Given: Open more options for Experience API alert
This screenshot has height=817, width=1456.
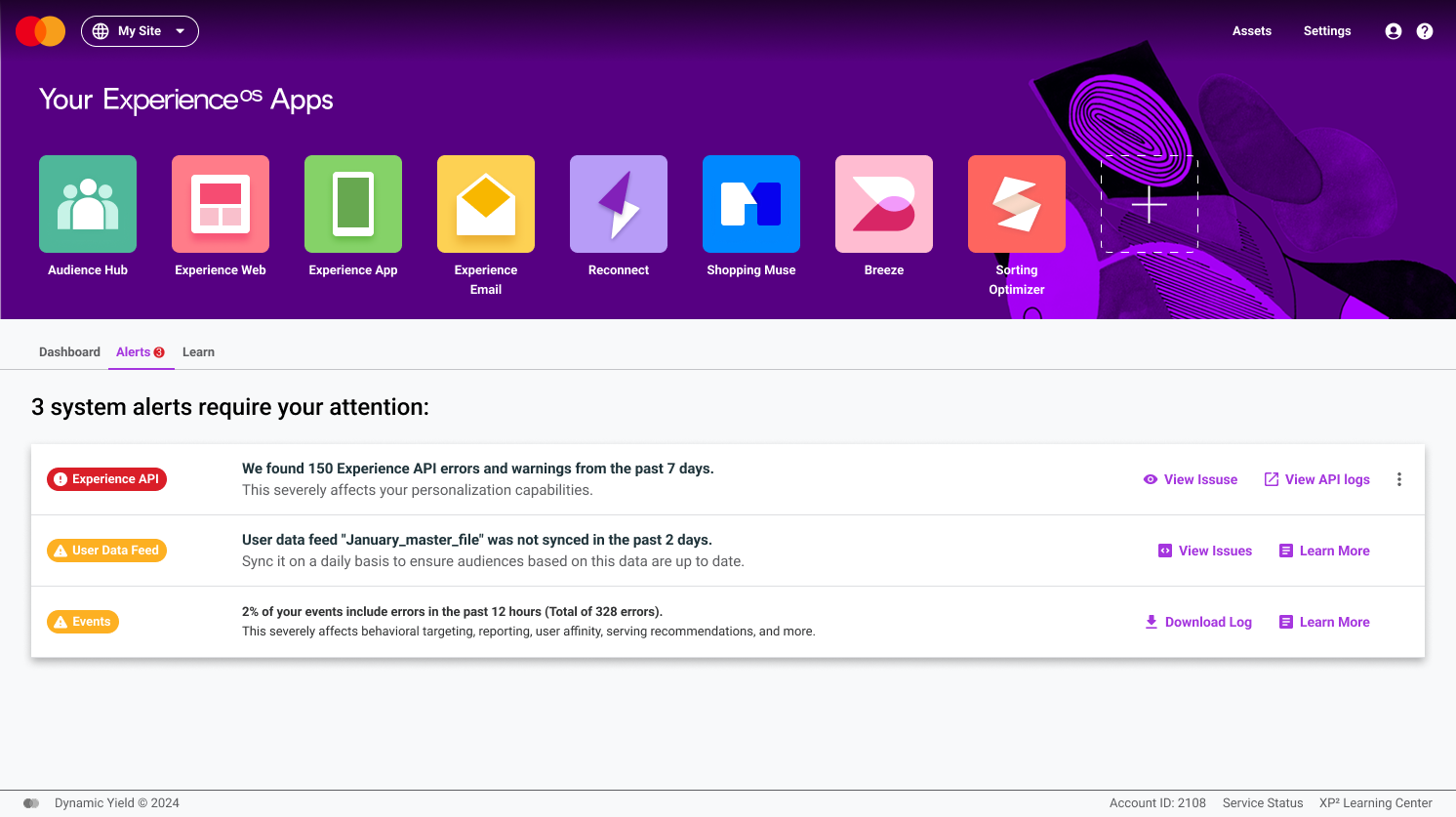Looking at the screenshot, I should (1399, 479).
